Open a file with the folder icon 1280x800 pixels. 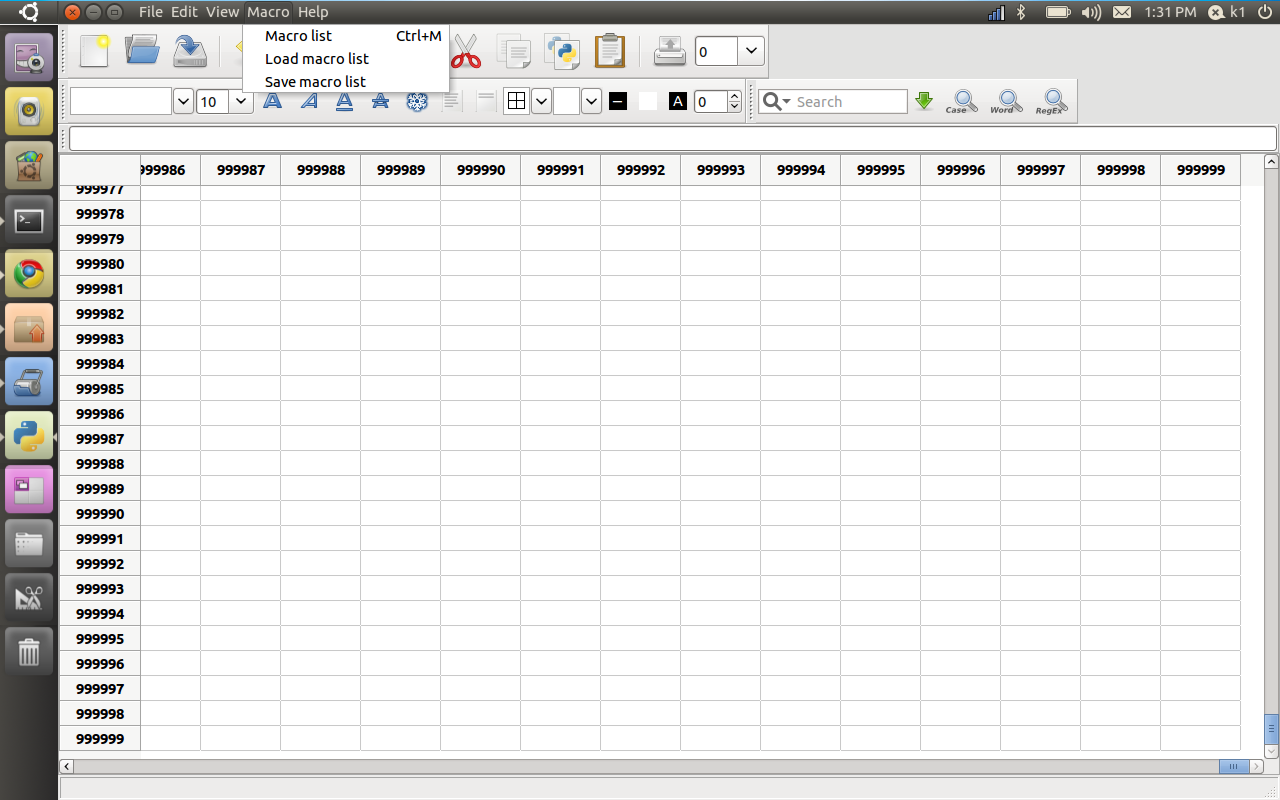coord(142,51)
